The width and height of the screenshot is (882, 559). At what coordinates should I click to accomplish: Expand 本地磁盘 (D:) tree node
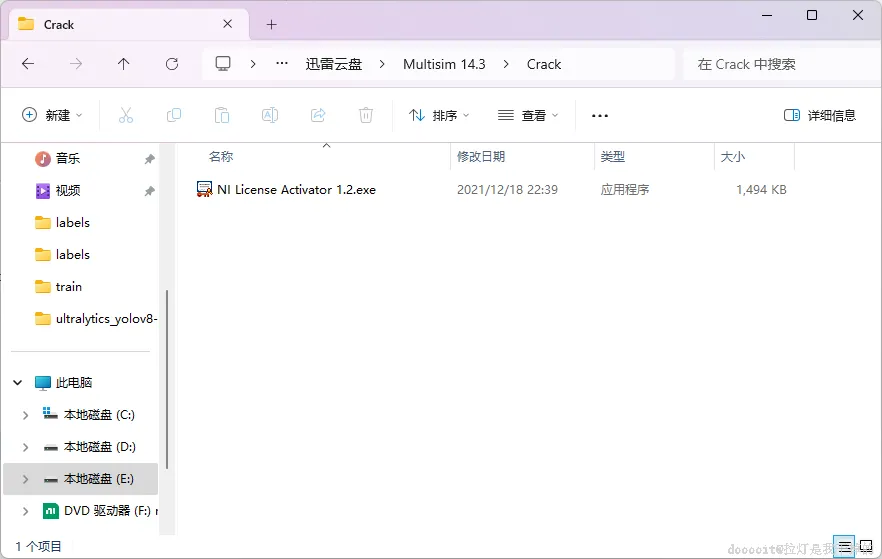click(25, 447)
